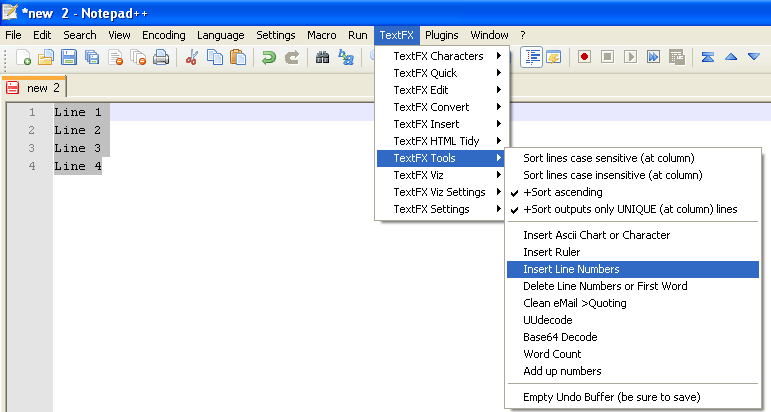Open Find with the binoculars icon
Viewport: 771px width, 412px height.
322,57
